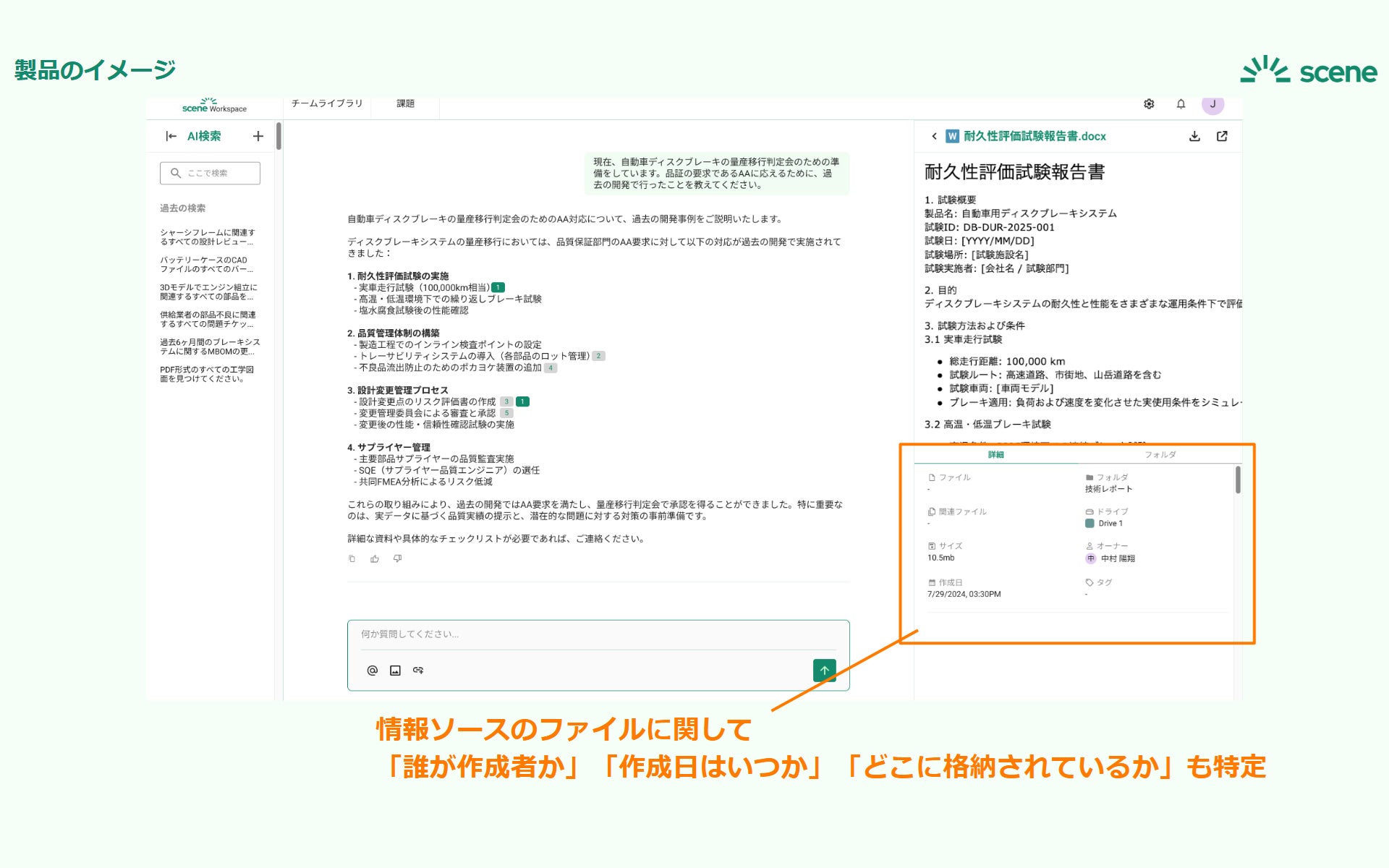Switch to the フォルダ tab
The width and height of the screenshot is (1389, 868).
[1160, 455]
